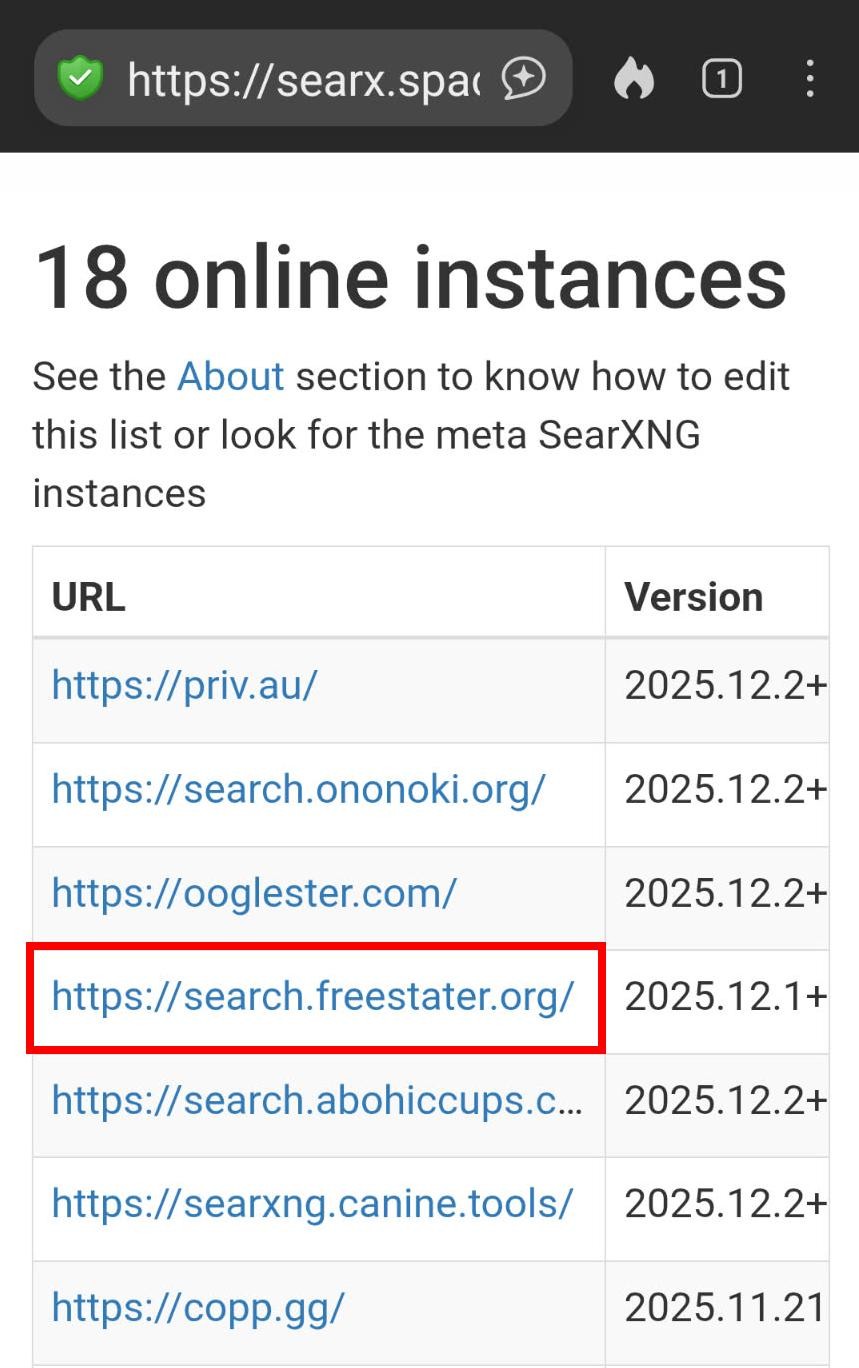Open the tab switcher showing 1 tab

pyautogui.click(x=721, y=78)
